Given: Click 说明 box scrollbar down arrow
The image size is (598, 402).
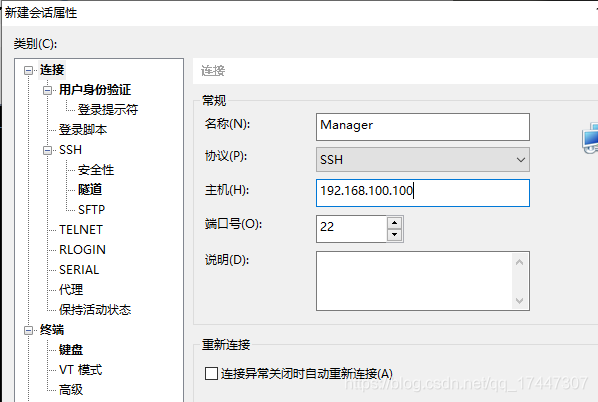Looking at the screenshot, I should pyautogui.click(x=519, y=301).
